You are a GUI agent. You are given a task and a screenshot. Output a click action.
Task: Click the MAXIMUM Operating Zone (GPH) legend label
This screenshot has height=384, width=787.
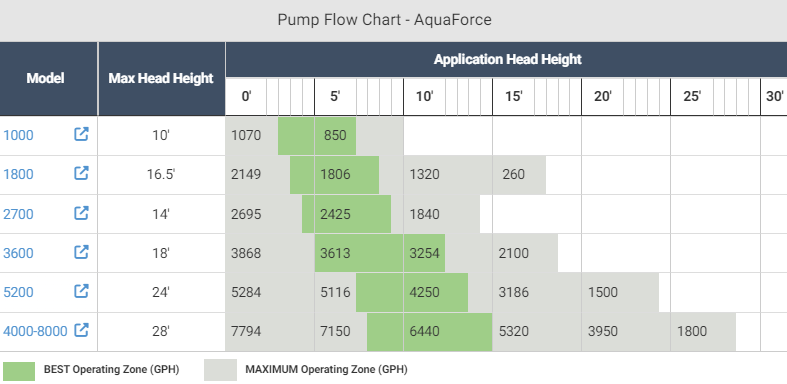tap(326, 370)
